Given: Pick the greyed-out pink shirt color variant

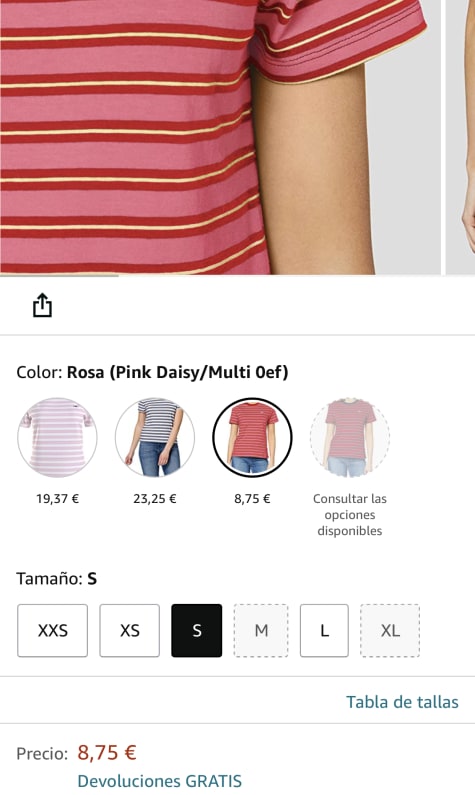Looking at the screenshot, I should click(350, 438).
